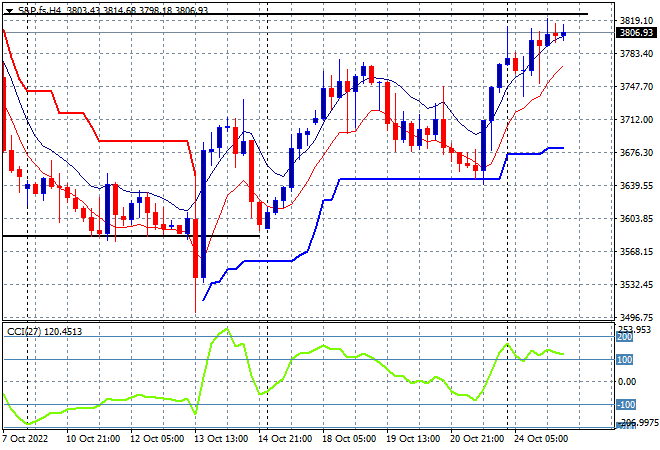Click the chart menu triangle beside S&P.fs,H4
The width and height of the screenshot is (660, 450).
coord(9,11)
